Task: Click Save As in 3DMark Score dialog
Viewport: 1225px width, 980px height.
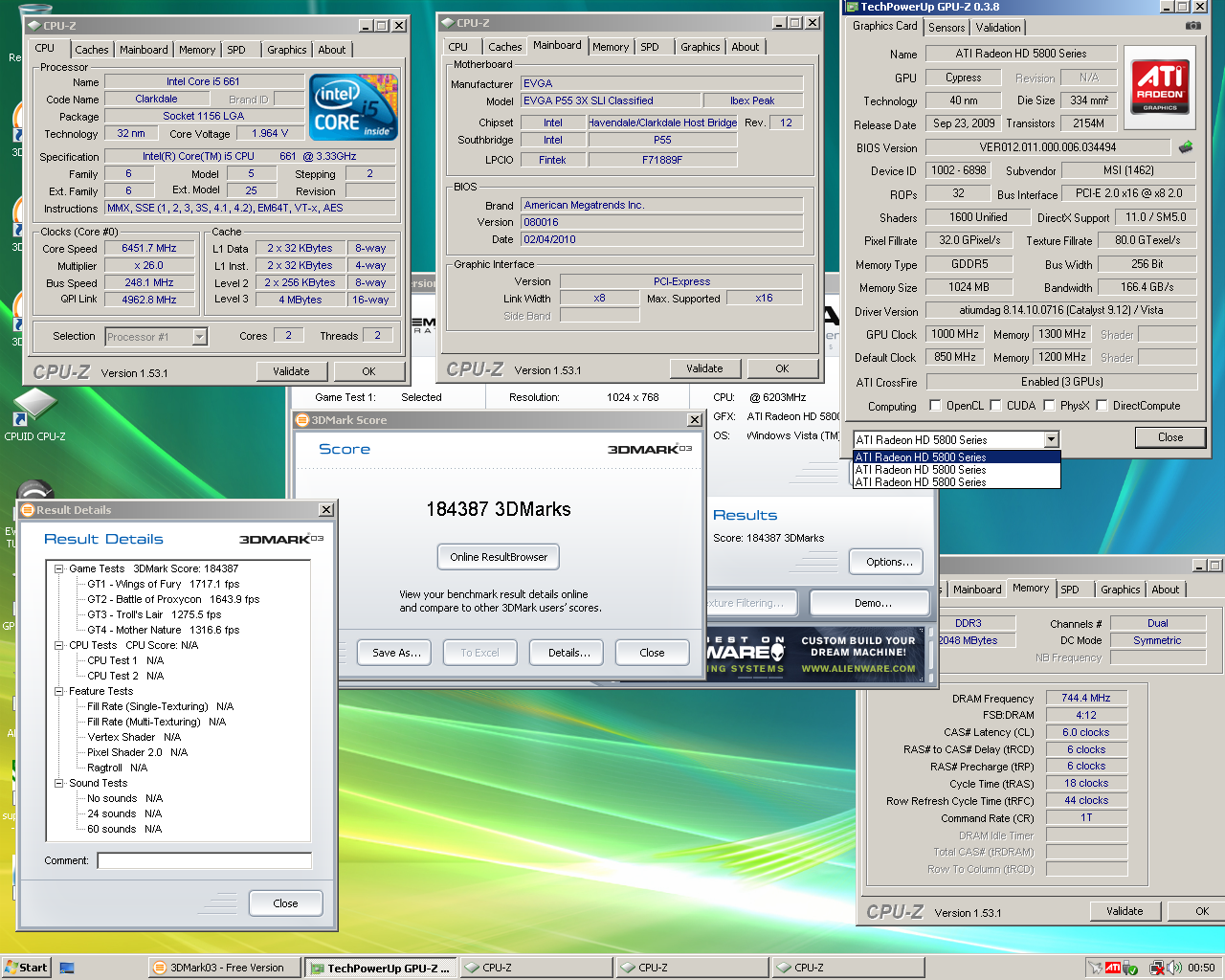Action: (x=396, y=653)
